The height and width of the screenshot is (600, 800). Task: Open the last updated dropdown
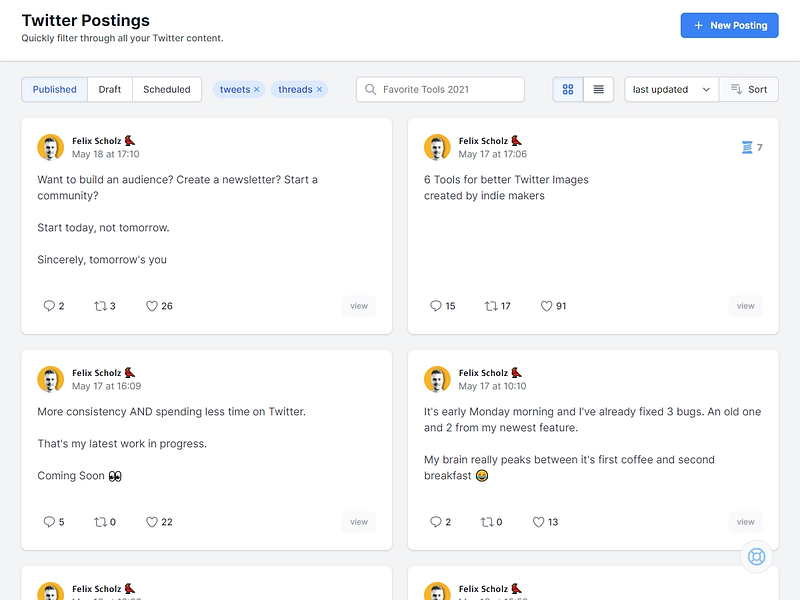[x=671, y=89]
